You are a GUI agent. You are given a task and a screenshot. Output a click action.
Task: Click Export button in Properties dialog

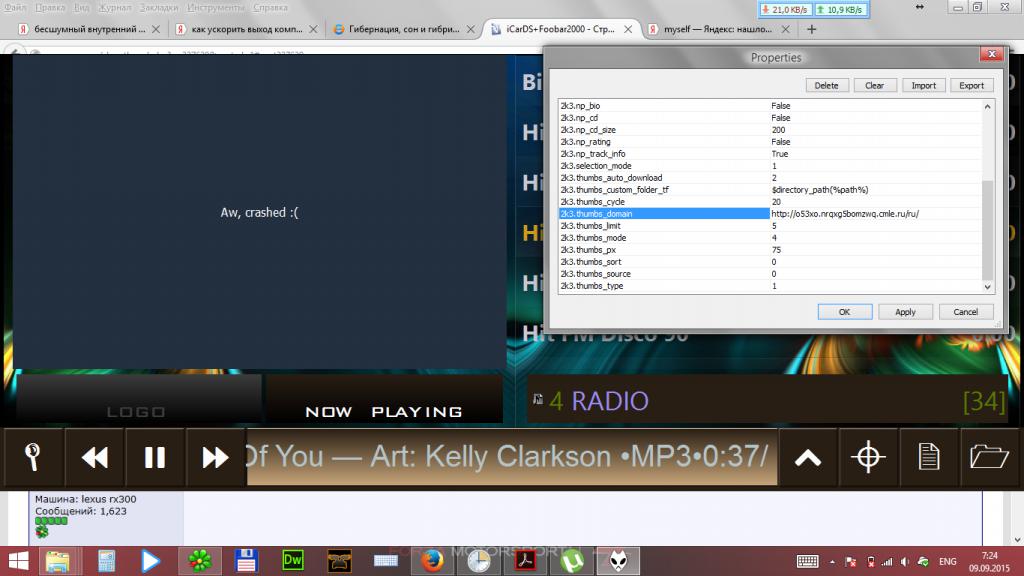[971, 86]
